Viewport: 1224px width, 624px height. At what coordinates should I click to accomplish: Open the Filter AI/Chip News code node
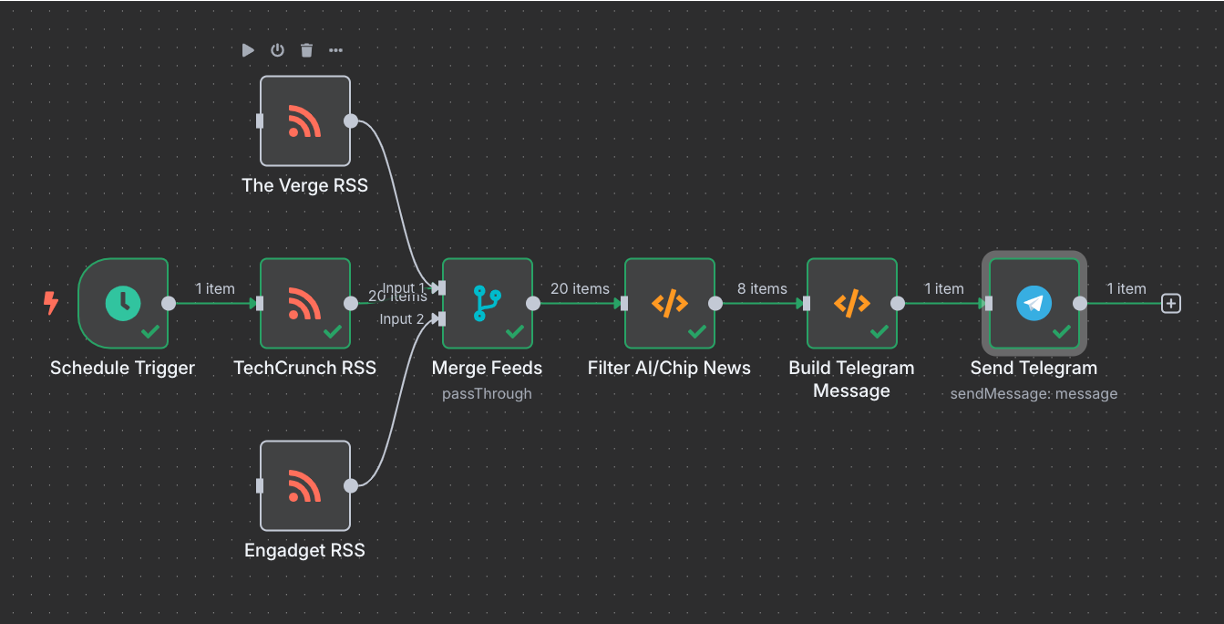(669, 303)
